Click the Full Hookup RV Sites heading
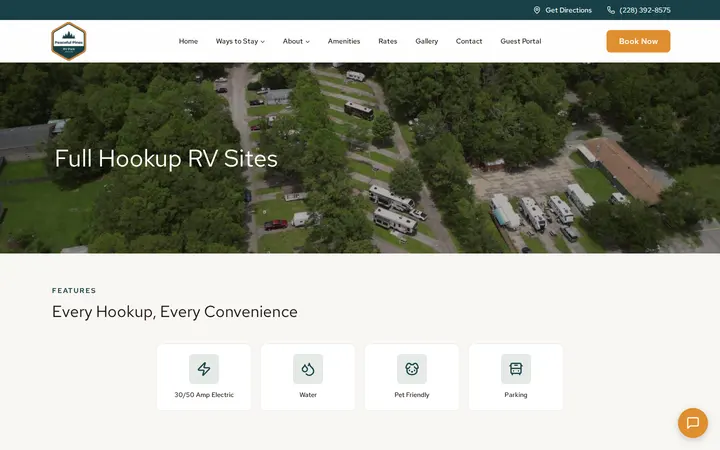The width and height of the screenshot is (720, 450). 166,159
